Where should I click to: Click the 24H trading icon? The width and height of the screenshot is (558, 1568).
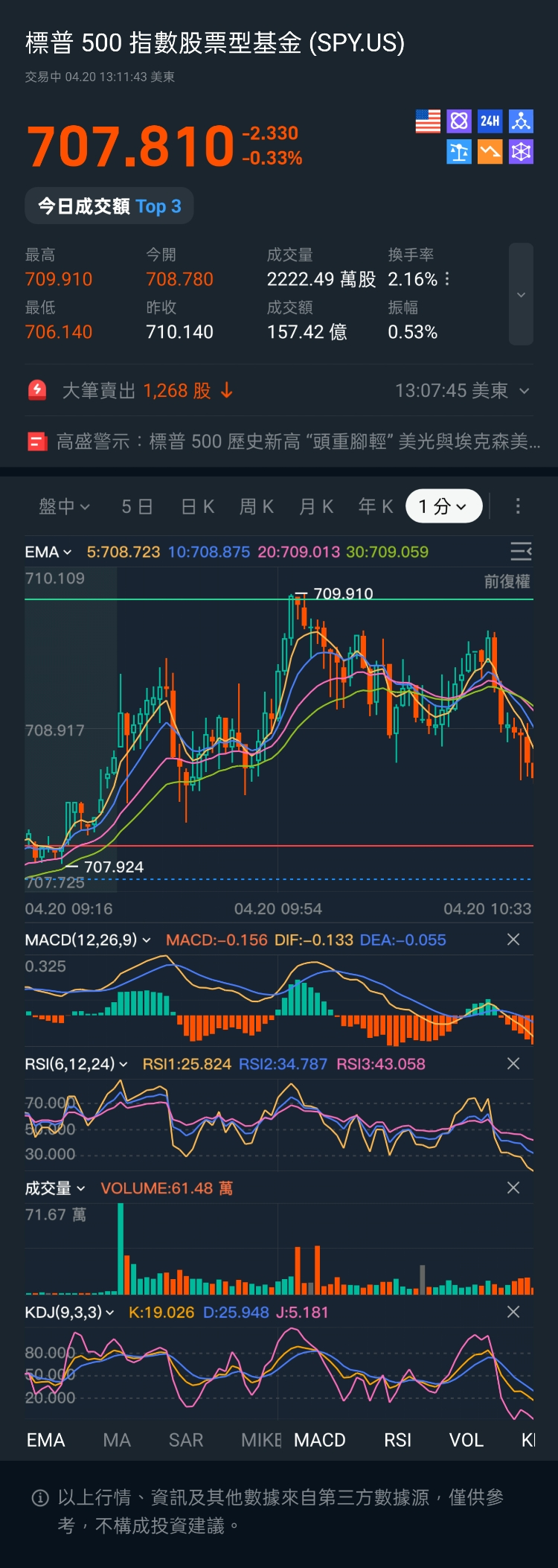[490, 121]
